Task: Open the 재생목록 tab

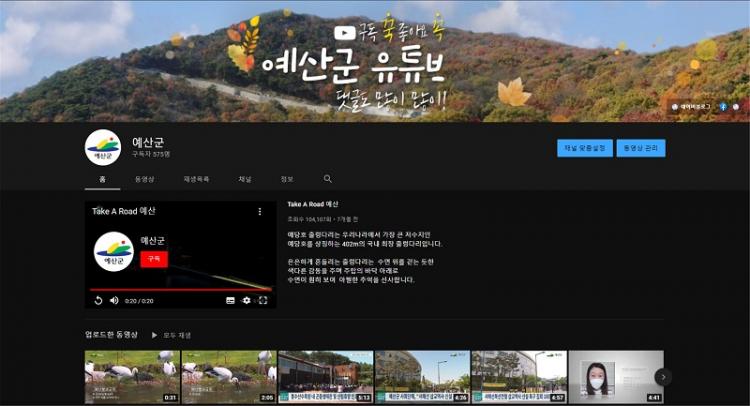Action: coord(196,179)
